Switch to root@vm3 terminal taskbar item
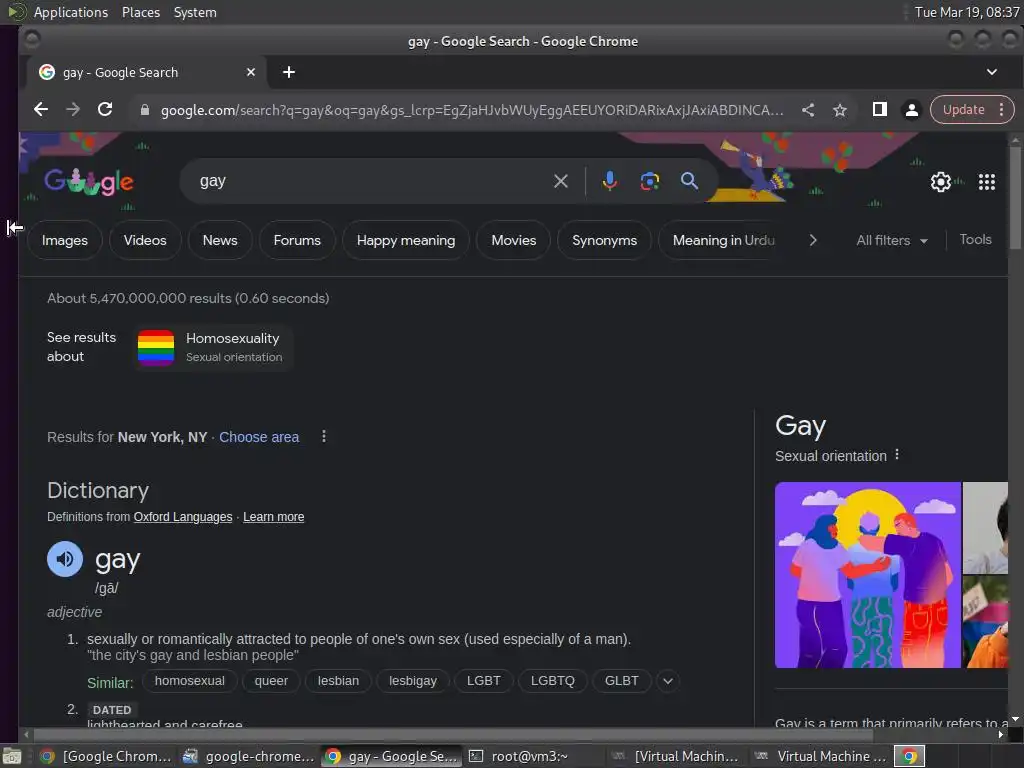Screen dimensions: 1024x768 [529, 756]
